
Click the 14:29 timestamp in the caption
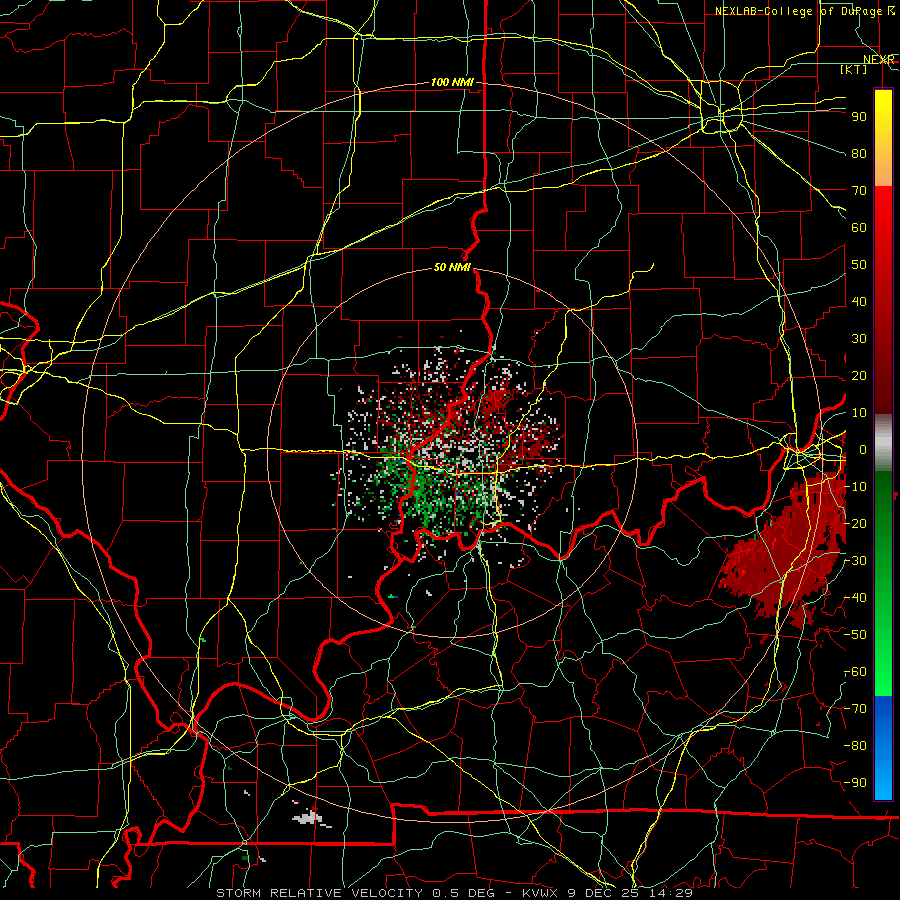click(x=670, y=893)
